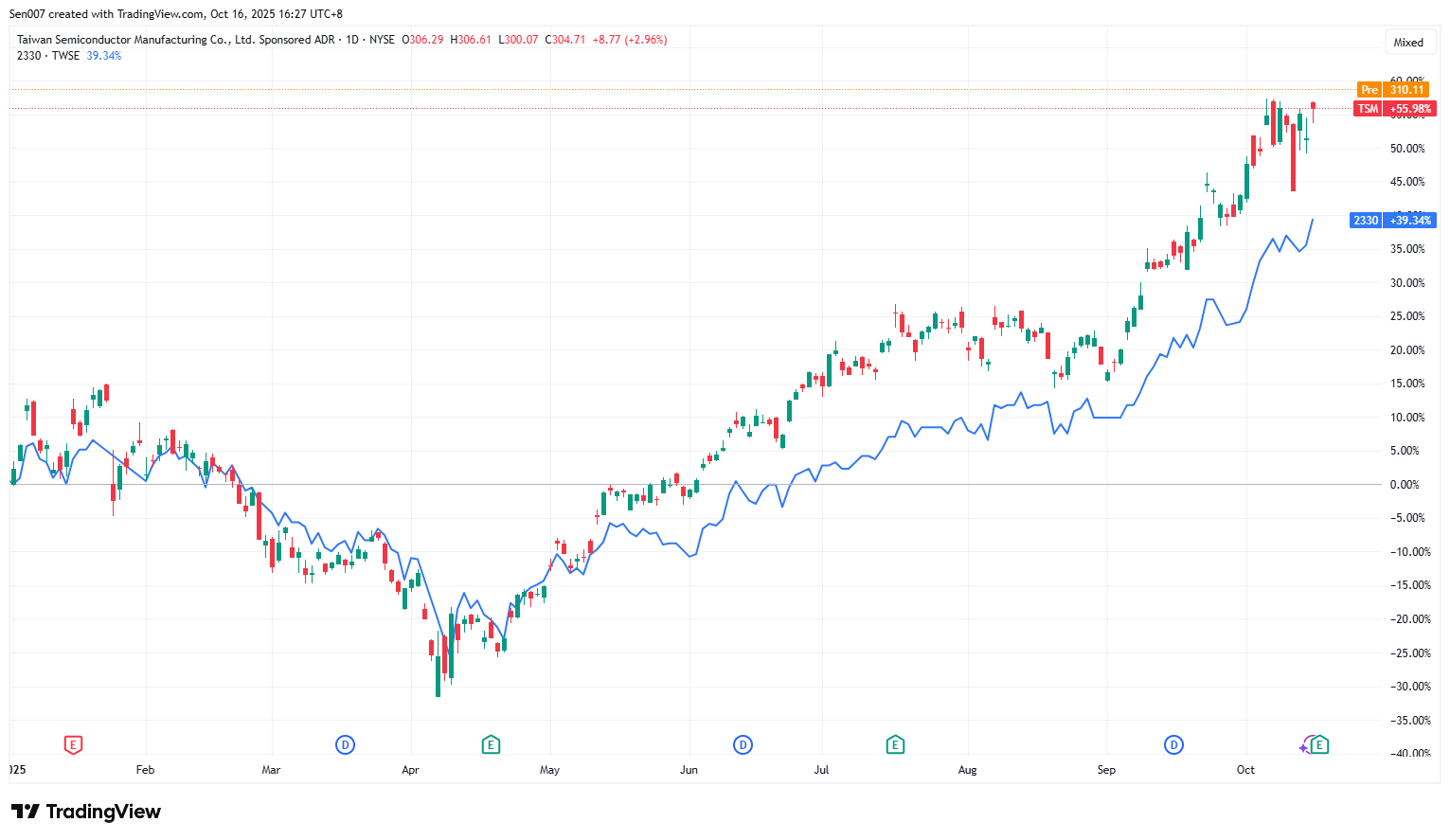The image size is (1450, 840).
Task: Click the green earnings E marker in April
Action: (x=491, y=745)
